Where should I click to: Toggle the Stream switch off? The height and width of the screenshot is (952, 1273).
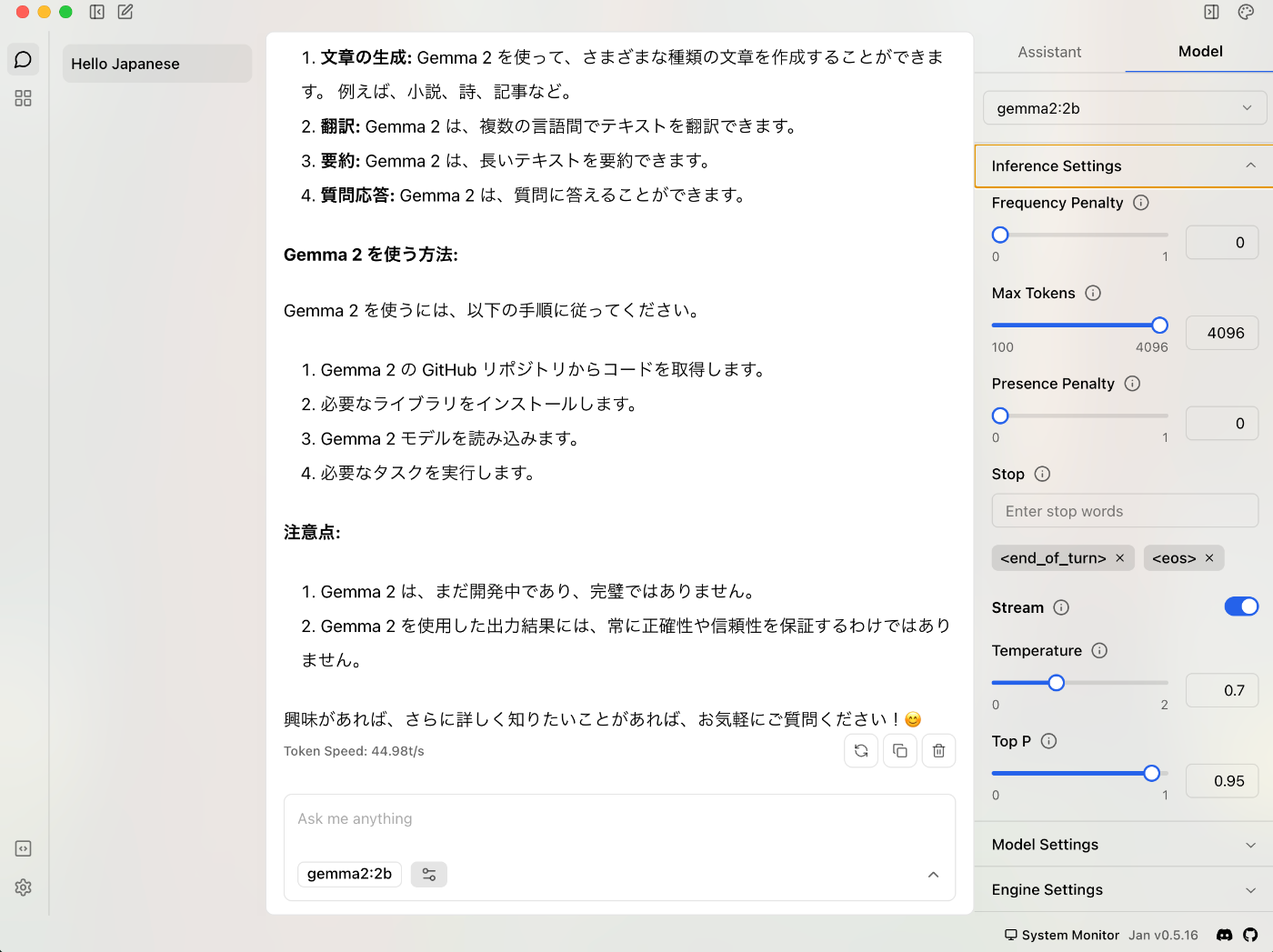coord(1241,606)
